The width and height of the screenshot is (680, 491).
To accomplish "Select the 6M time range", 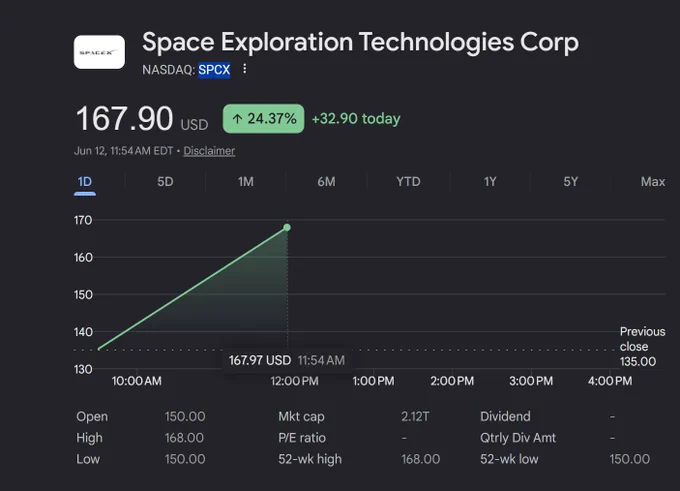I will pos(326,181).
